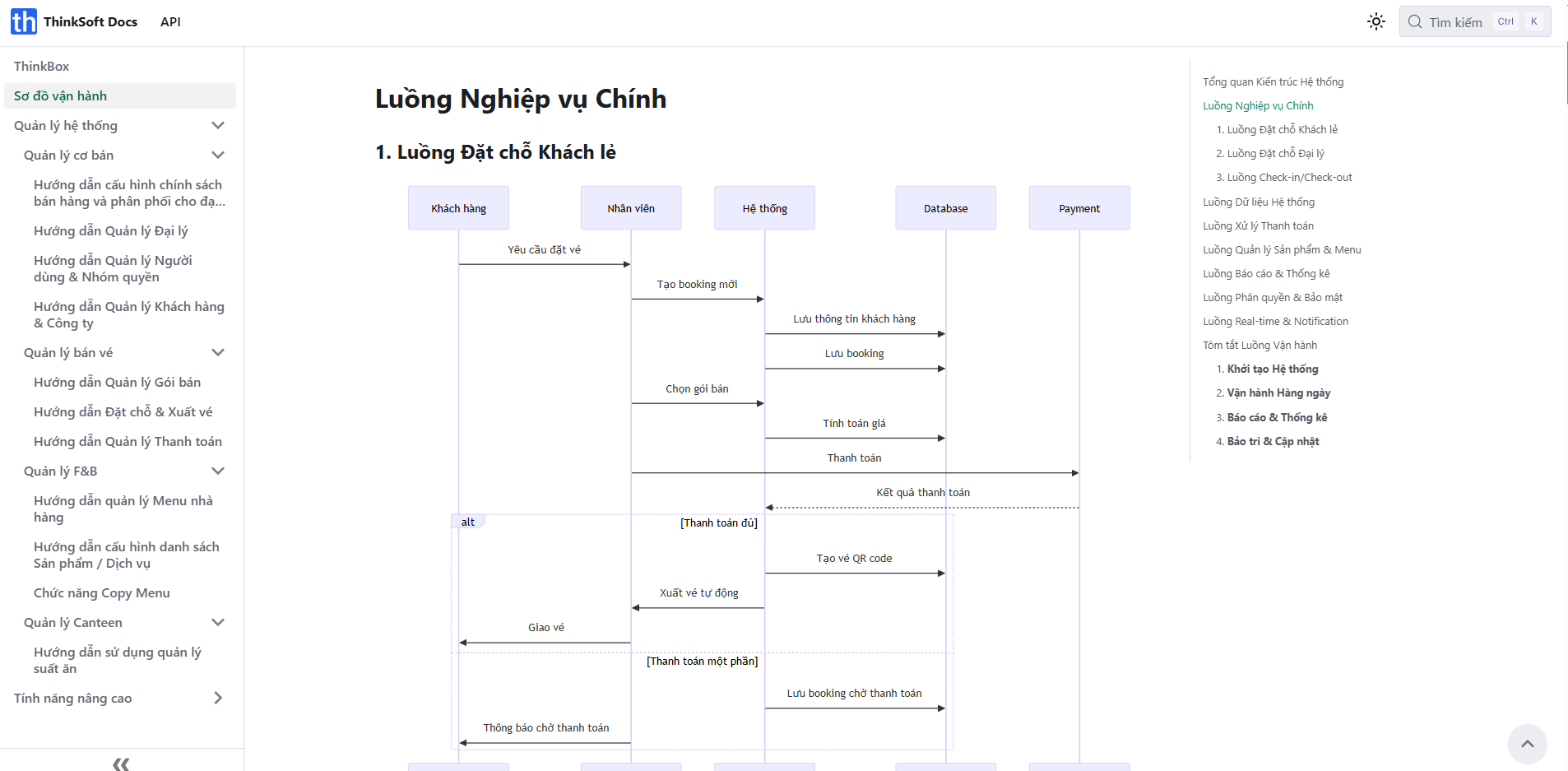Collapse the sidebar with double-chevron icon
This screenshot has width=1568, height=771.
121,764
